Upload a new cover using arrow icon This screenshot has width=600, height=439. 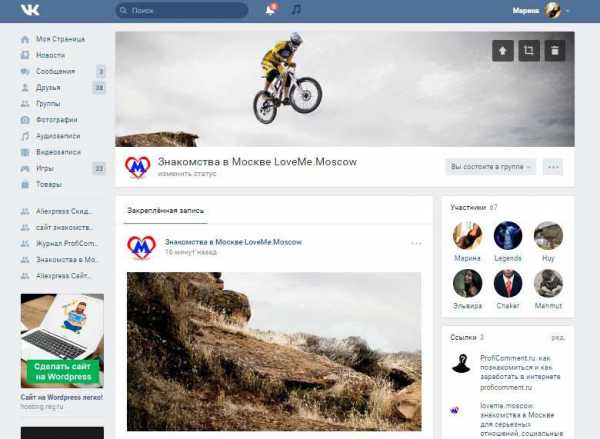(x=502, y=51)
